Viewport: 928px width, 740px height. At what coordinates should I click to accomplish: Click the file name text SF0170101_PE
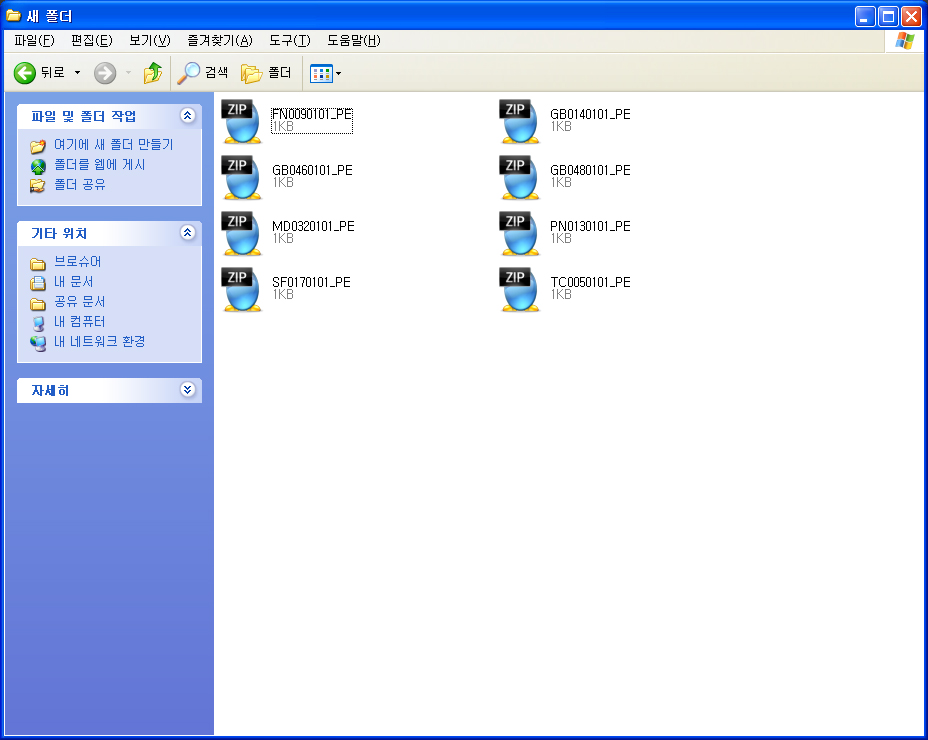pyautogui.click(x=311, y=282)
